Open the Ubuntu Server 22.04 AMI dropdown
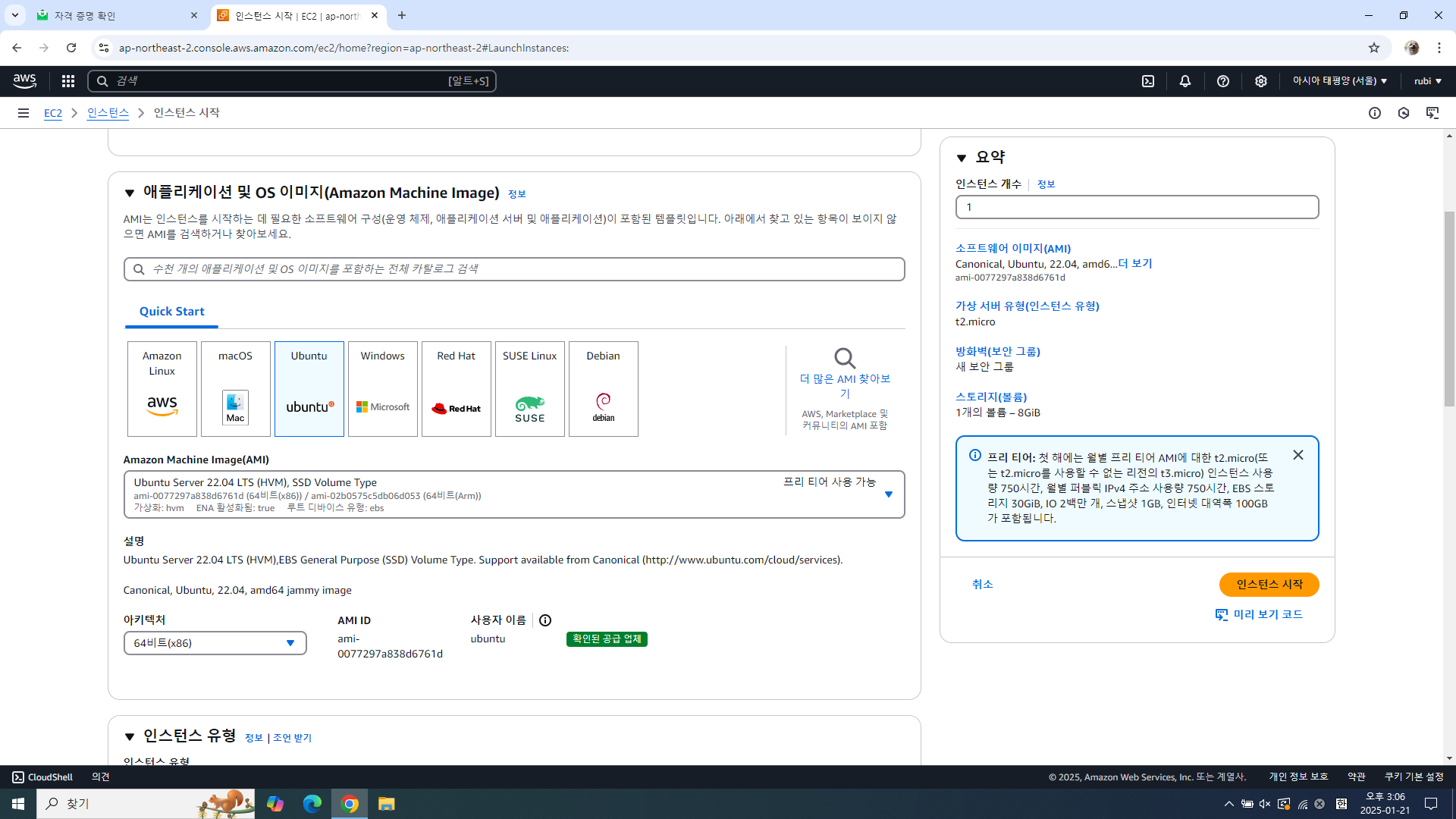 click(514, 494)
